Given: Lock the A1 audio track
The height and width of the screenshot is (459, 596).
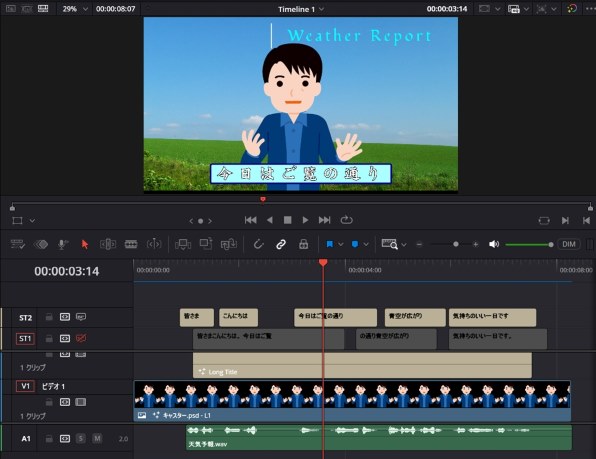Looking at the screenshot, I should (x=49, y=438).
